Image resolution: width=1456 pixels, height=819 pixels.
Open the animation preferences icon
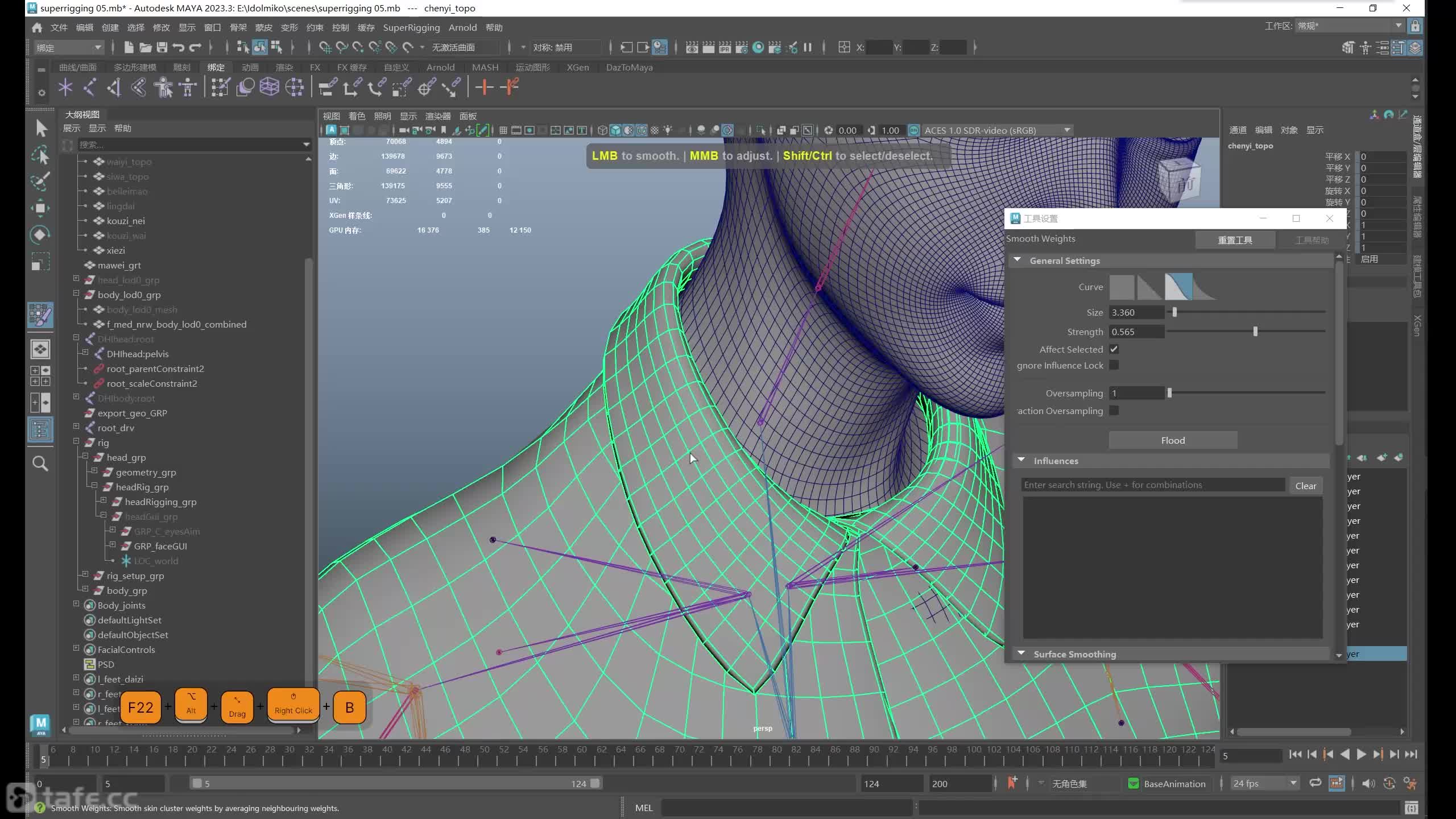pos(1410,783)
